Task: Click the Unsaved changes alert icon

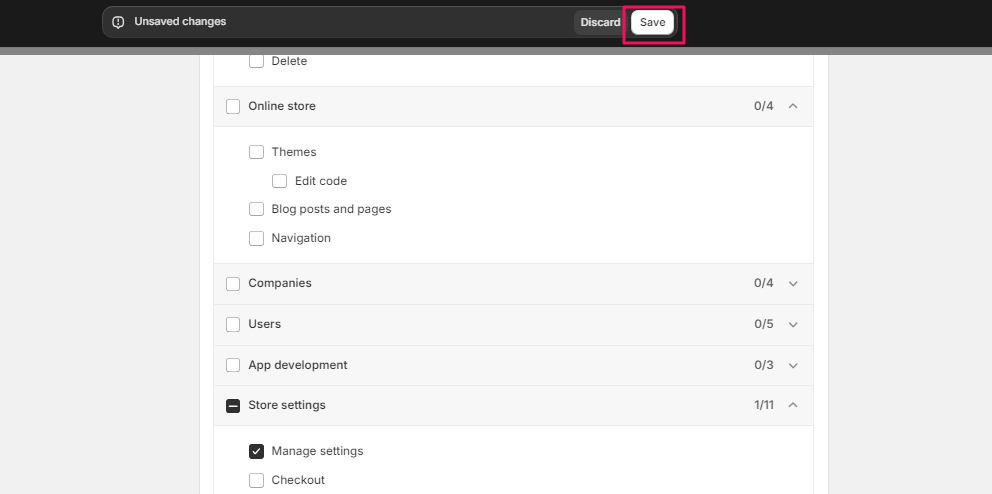Action: coord(118,22)
